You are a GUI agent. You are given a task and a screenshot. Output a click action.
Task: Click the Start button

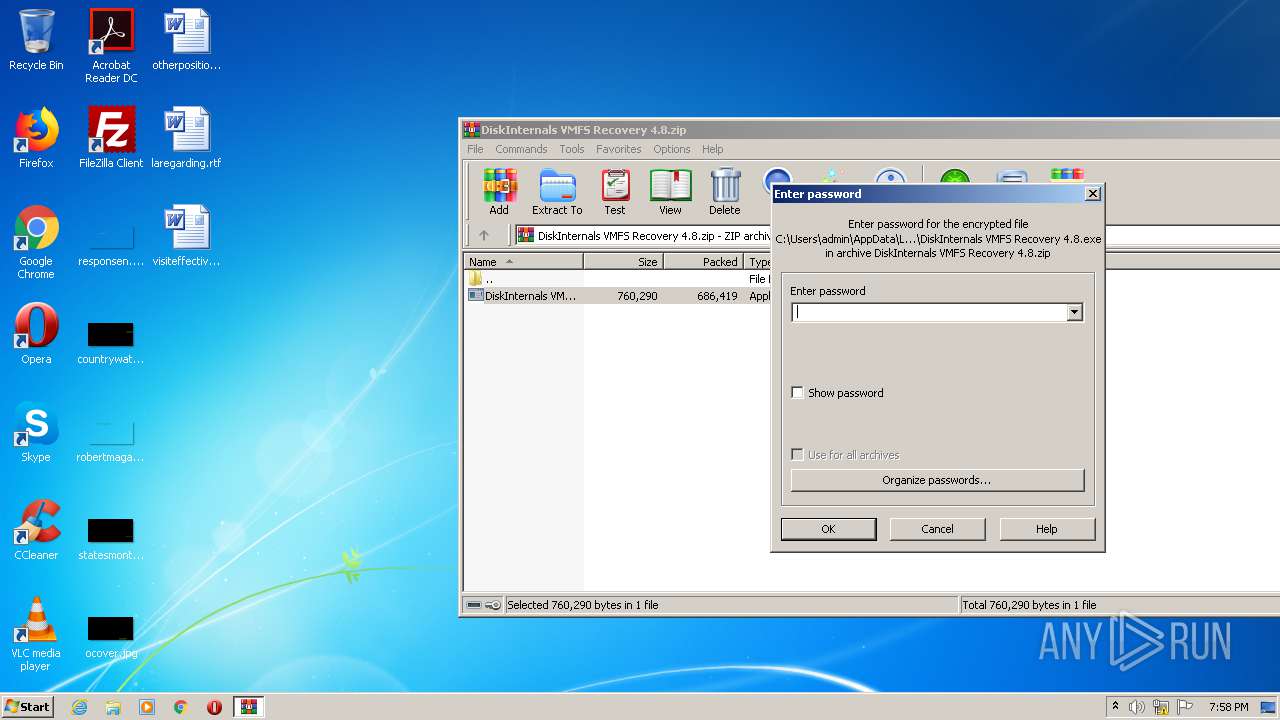pos(27,707)
